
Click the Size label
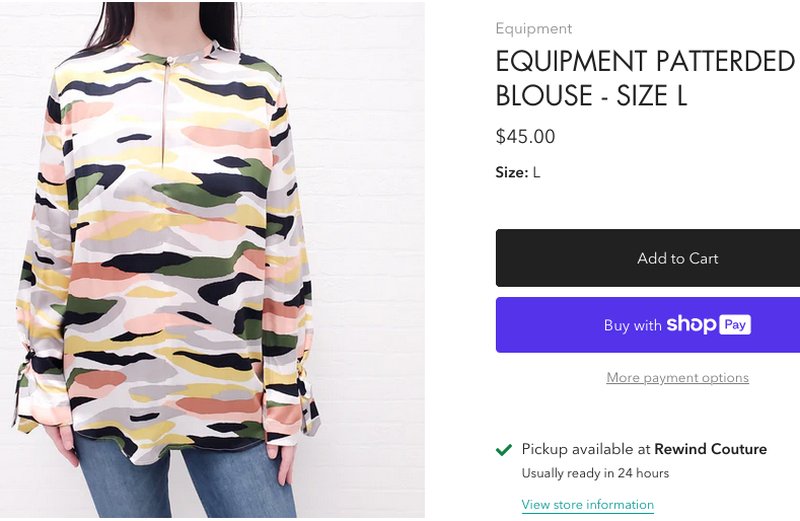[x=511, y=172]
